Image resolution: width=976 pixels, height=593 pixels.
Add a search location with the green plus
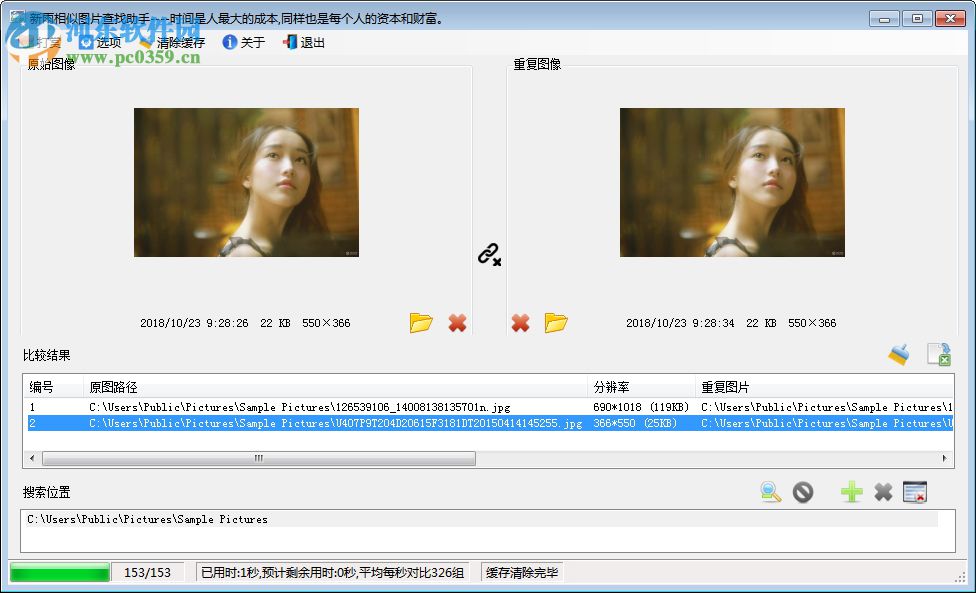(x=851, y=492)
